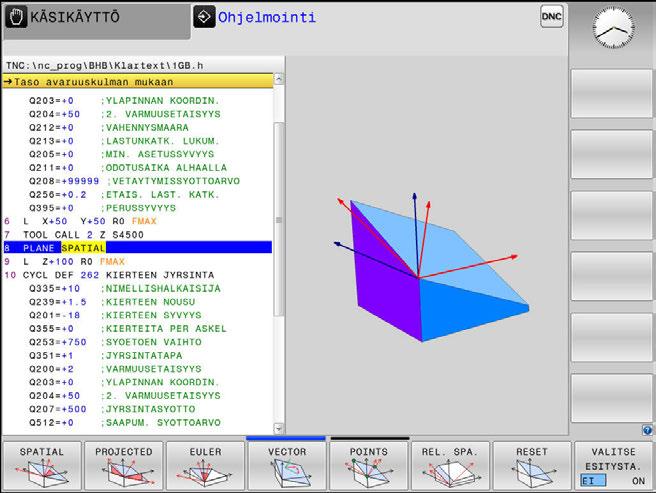Click the highlighted SPATIAL keyword in line 8
The width and height of the screenshot is (656, 493).
pyautogui.click(x=83, y=248)
